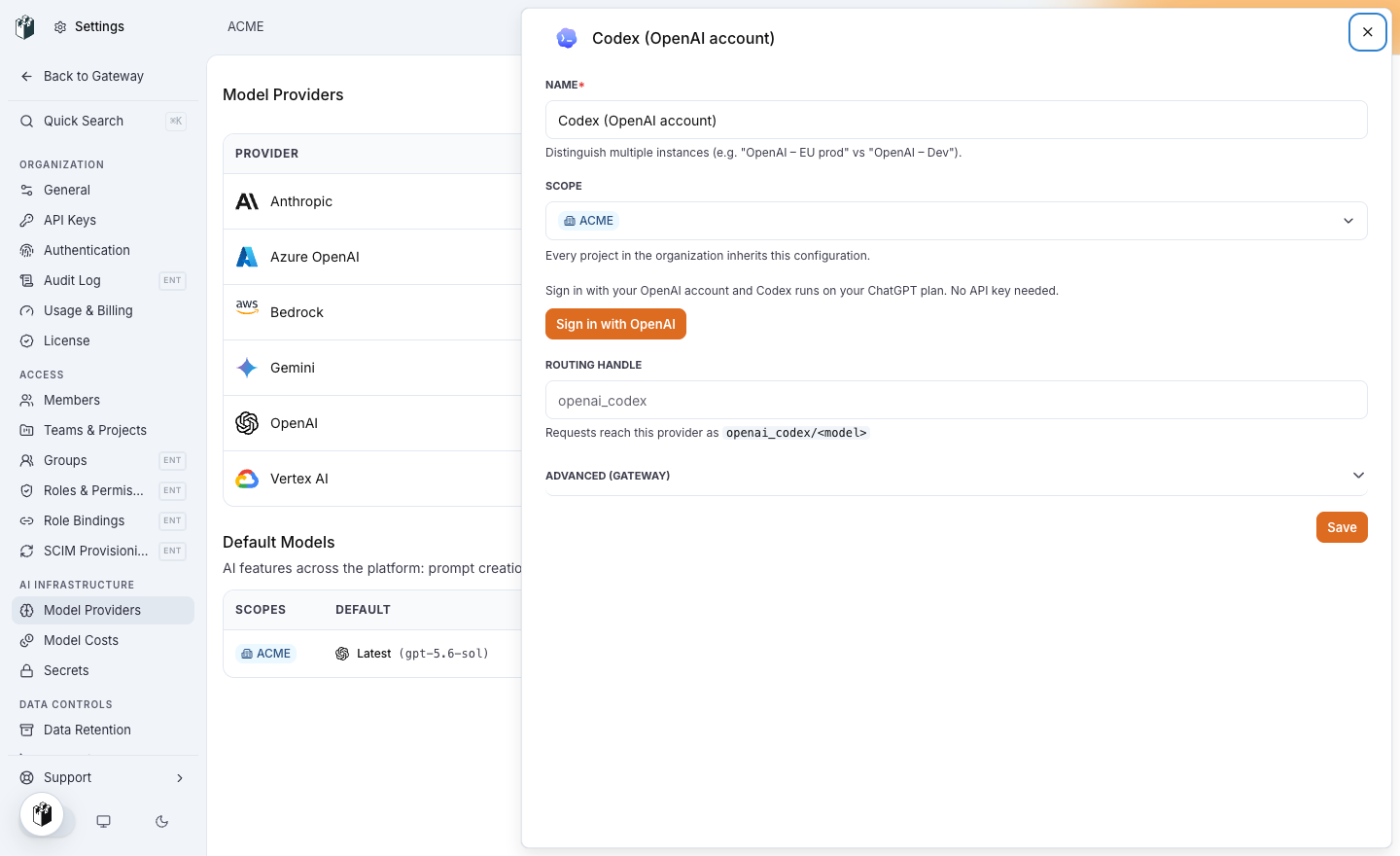Screen dimensions: 1400x856
Task: Switch to dark theme moon icon
Action: 162,822
